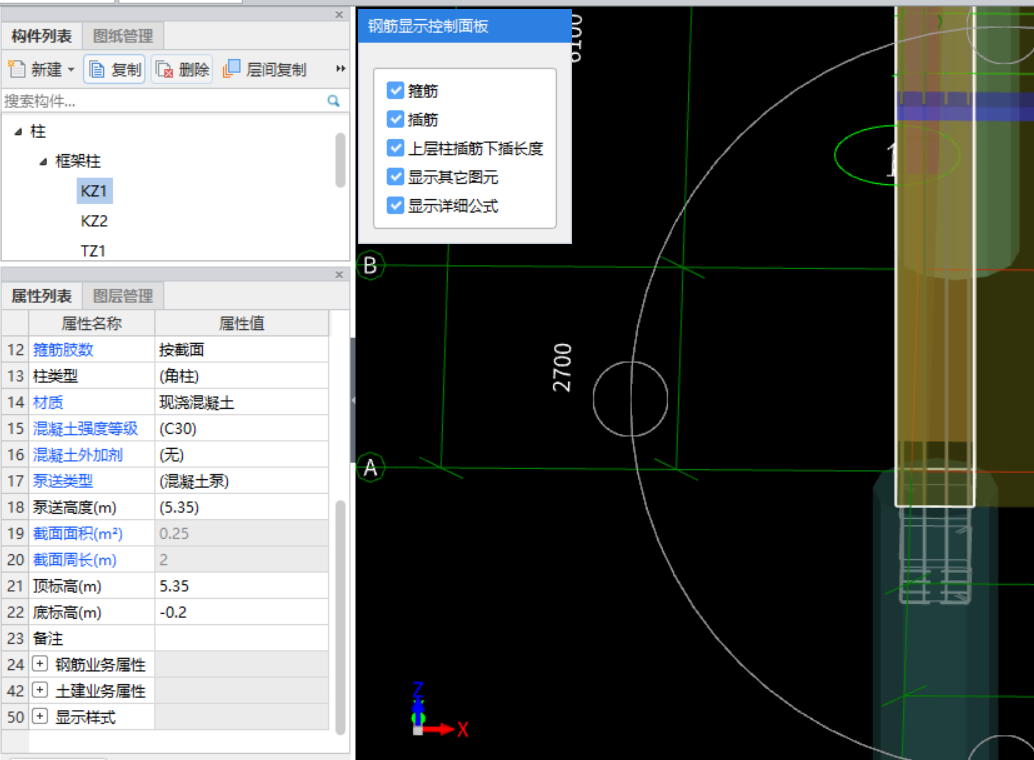Click the 箍筋肢数 property name

(63, 350)
